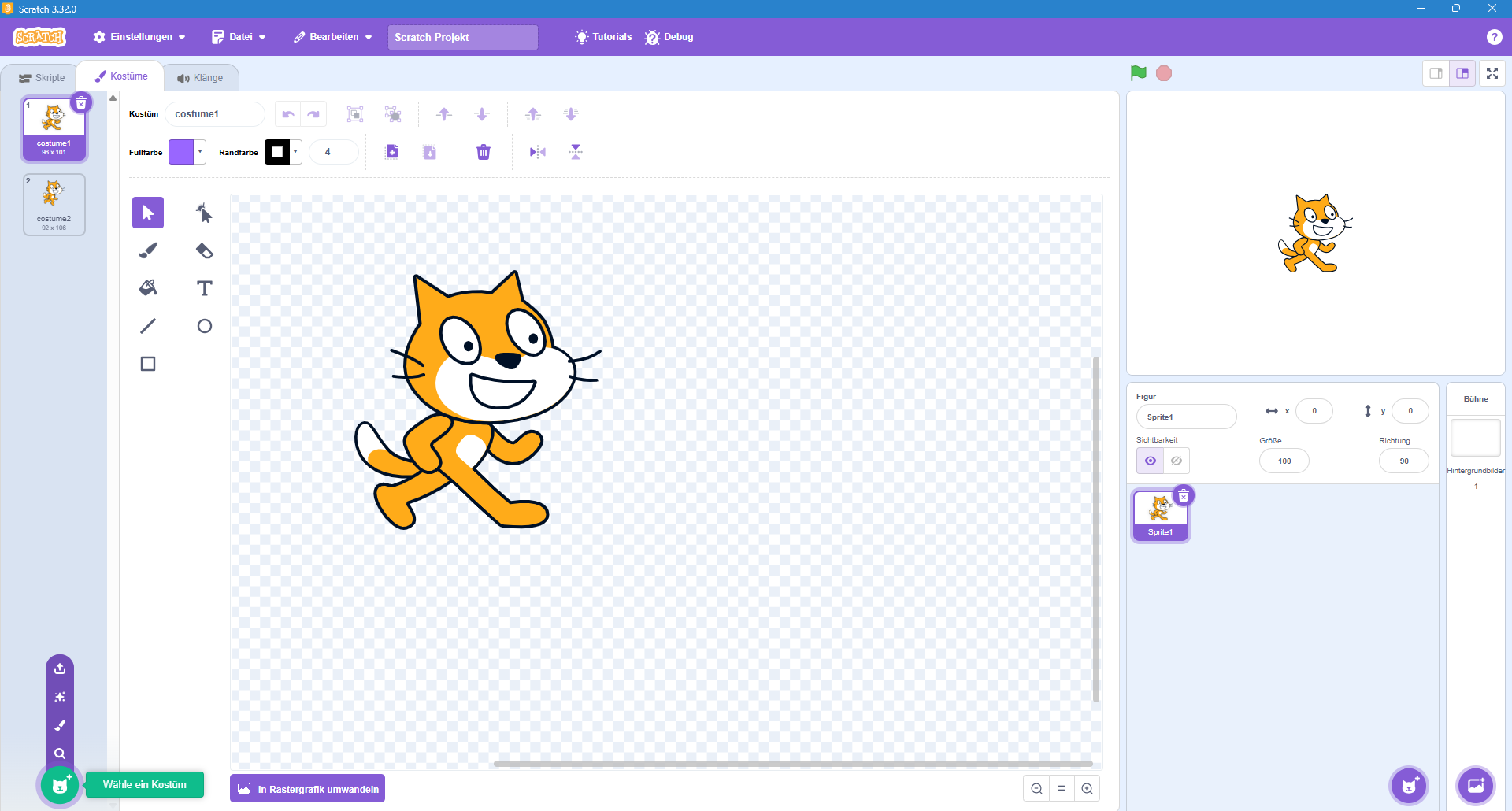Screen dimensions: 1512x811
Task: Click the costume name field
Action: click(215, 114)
